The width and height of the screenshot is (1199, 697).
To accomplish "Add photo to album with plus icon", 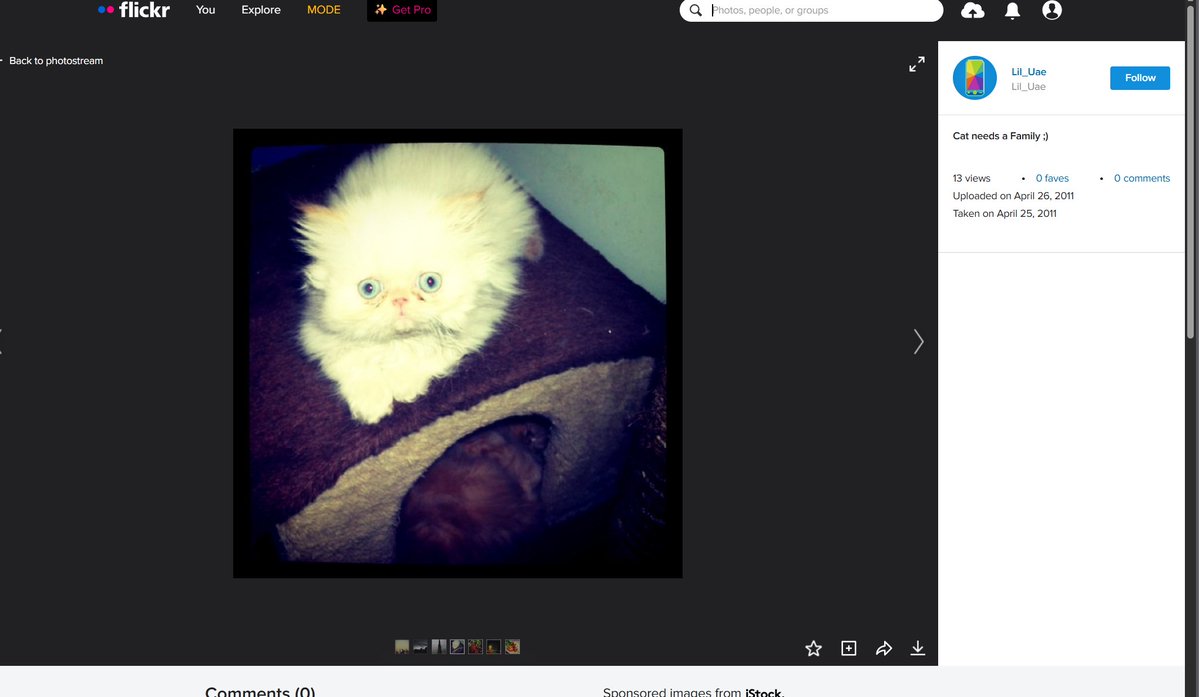I will [849, 648].
